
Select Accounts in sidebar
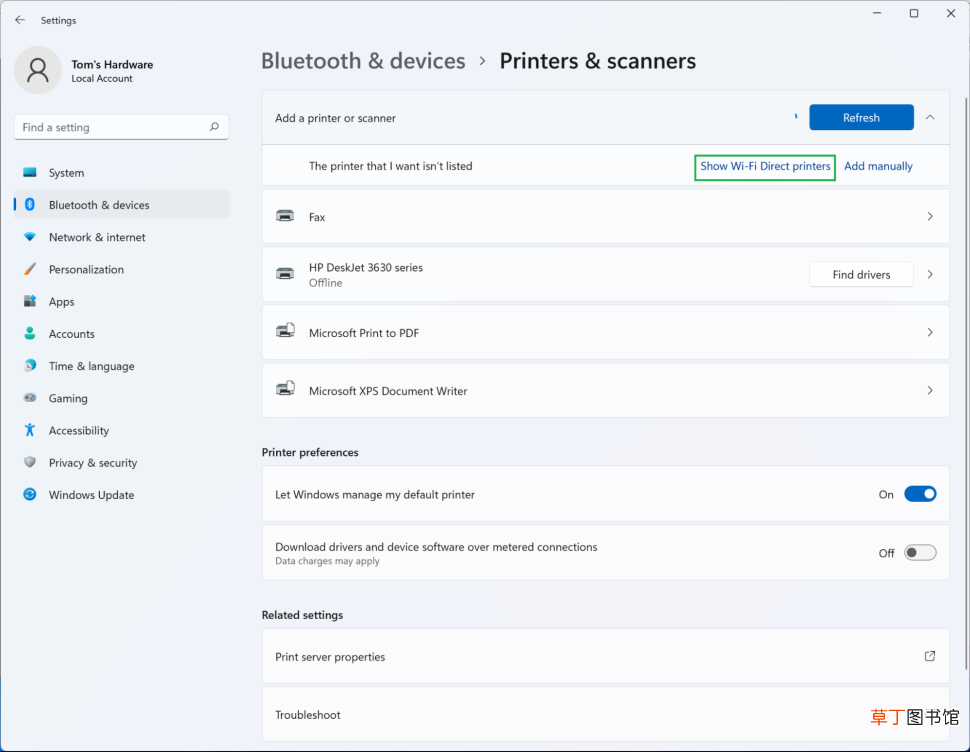122,333
